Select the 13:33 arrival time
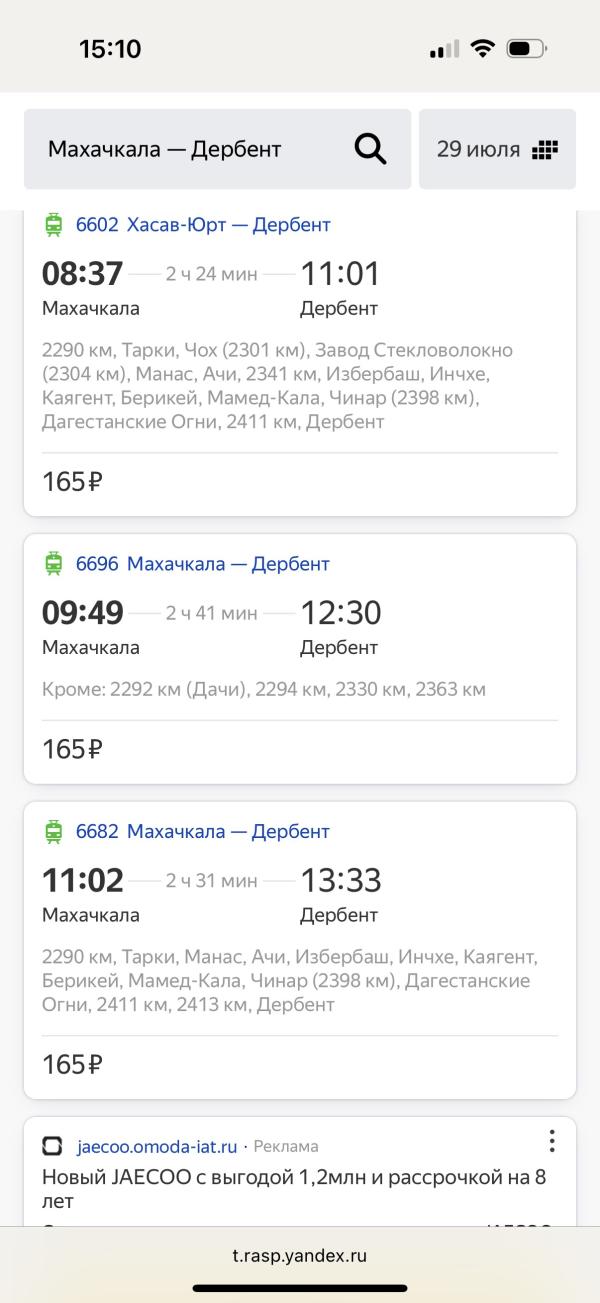The image size is (600, 1303). tap(341, 881)
